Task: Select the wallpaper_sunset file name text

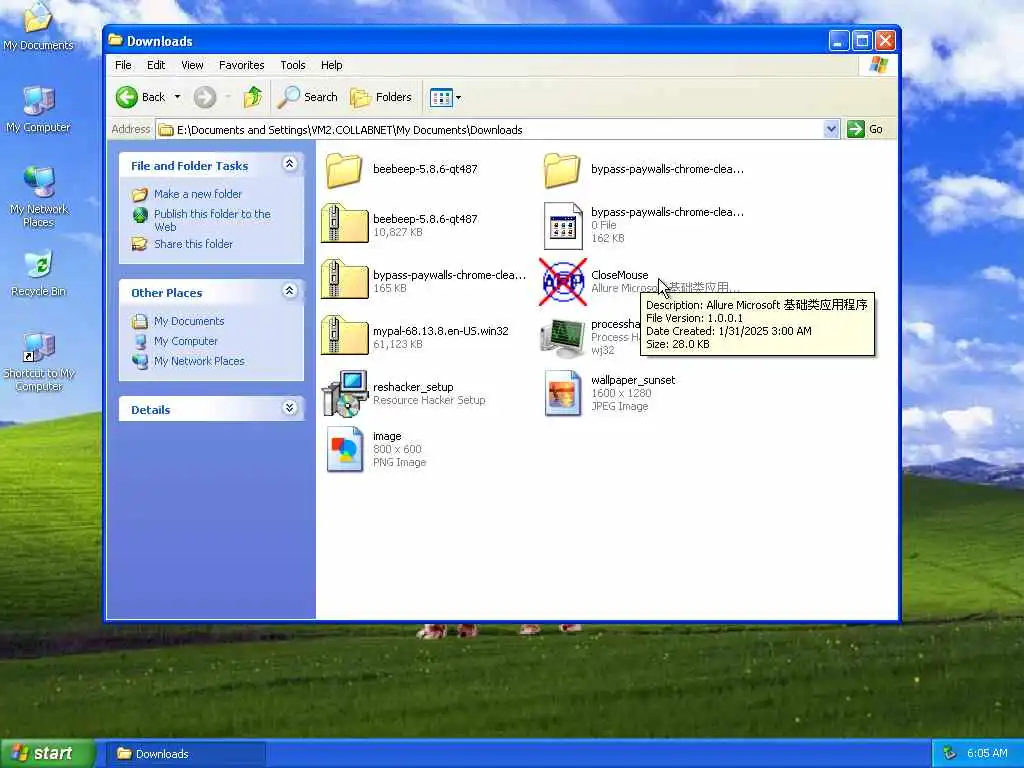Action: (633, 380)
